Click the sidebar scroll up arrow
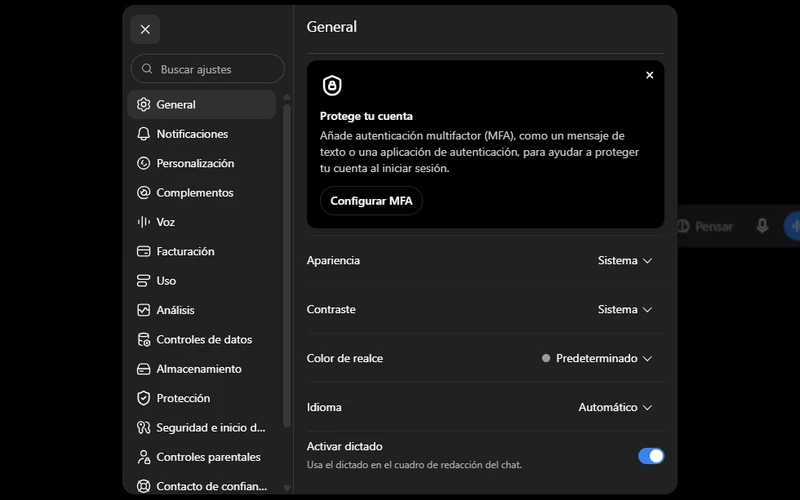Screen dimensions: 800x500 point(287,96)
